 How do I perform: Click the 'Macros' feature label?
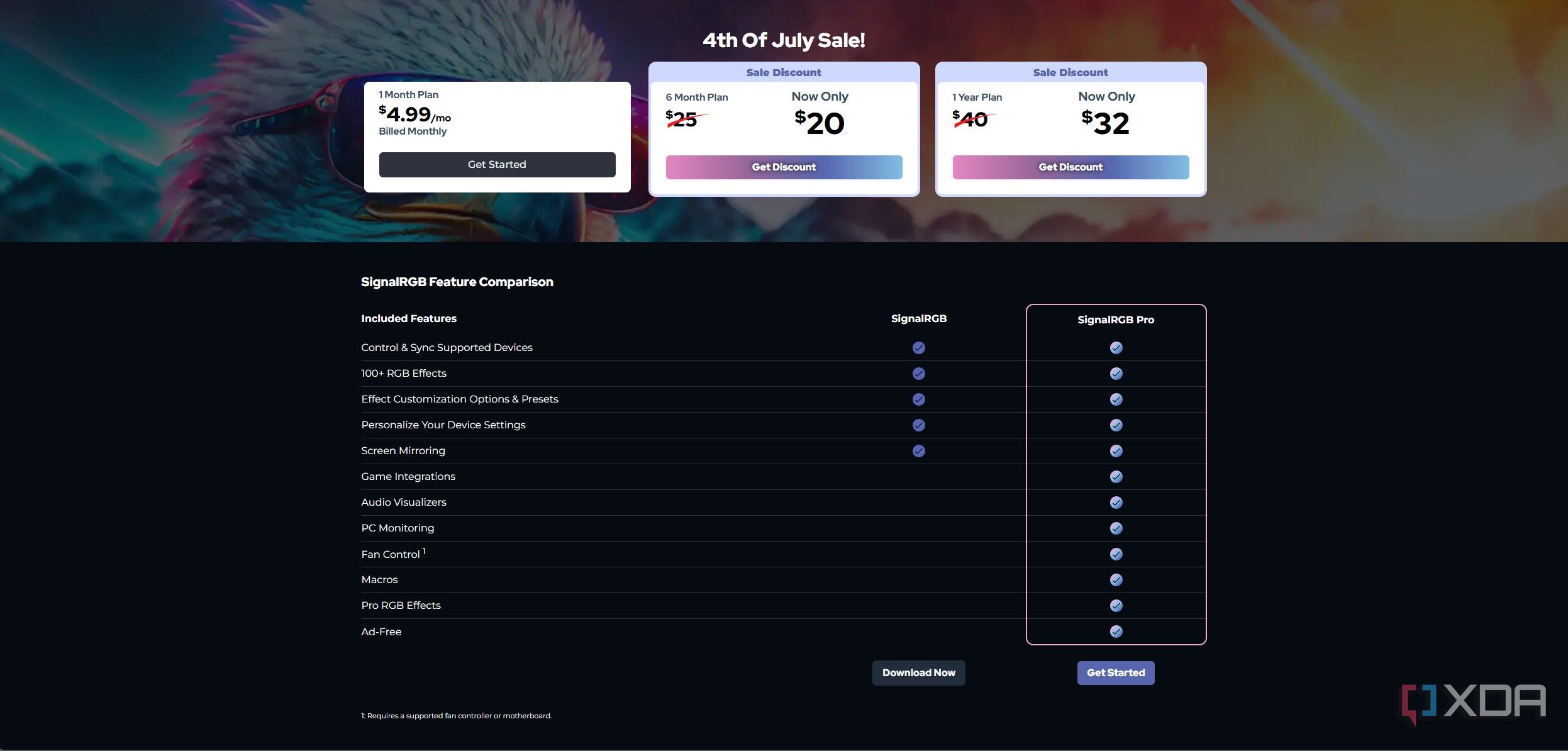tap(379, 580)
